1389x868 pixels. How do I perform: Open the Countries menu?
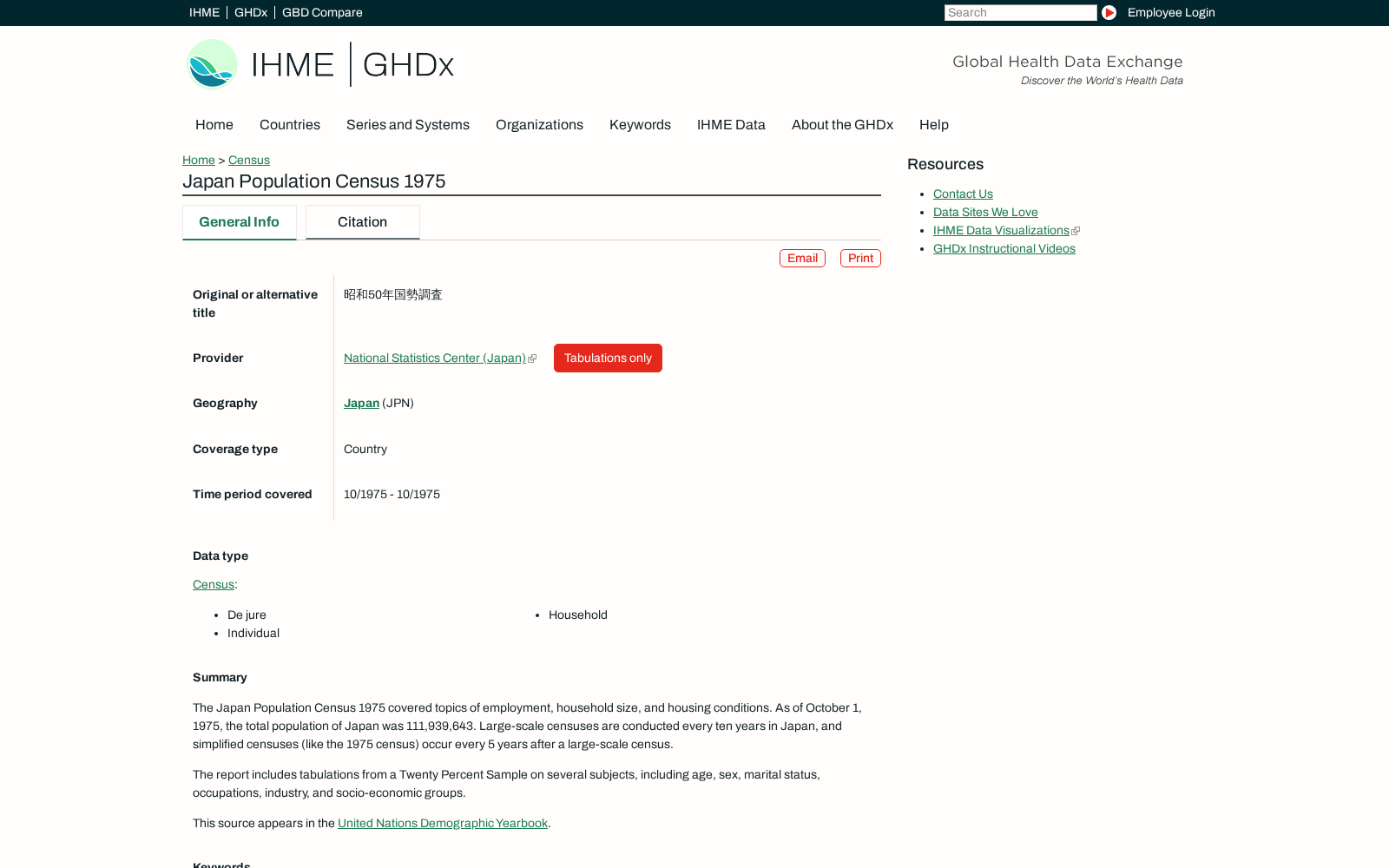(x=290, y=125)
